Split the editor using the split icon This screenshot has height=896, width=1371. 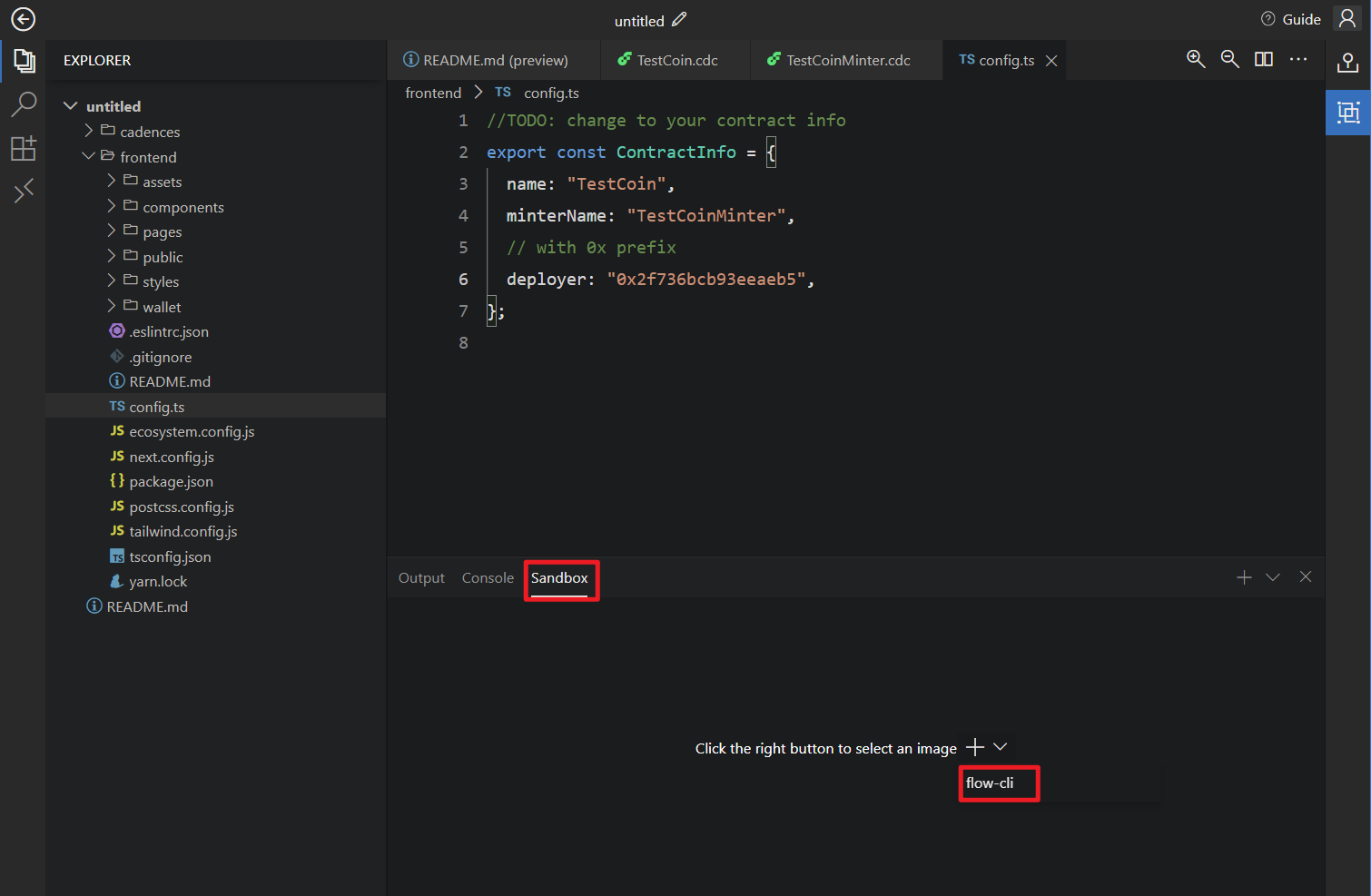1263,59
